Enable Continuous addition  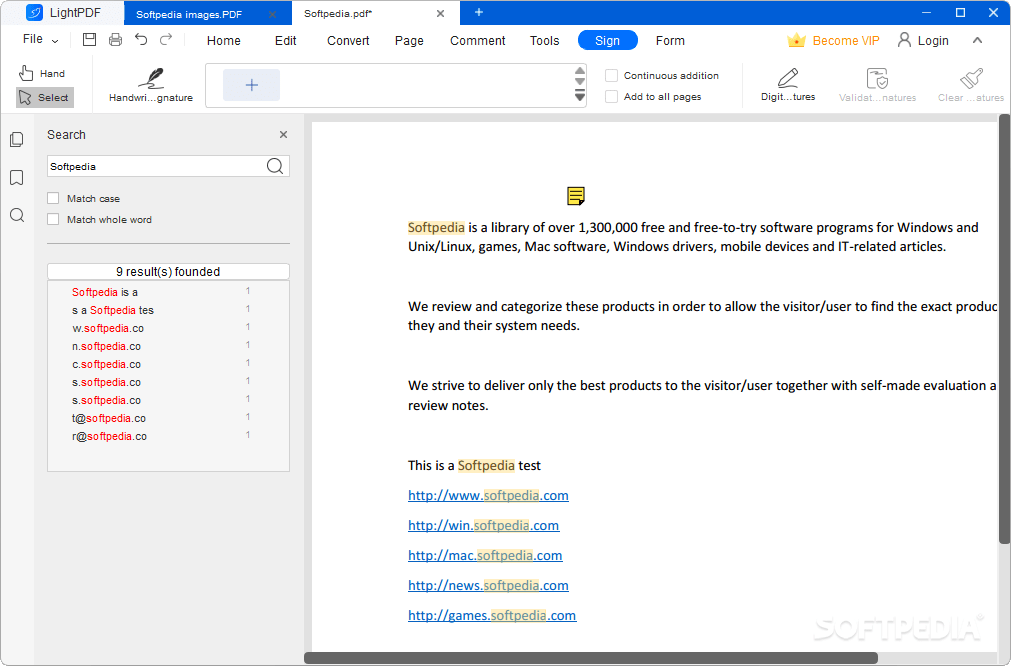(611, 75)
